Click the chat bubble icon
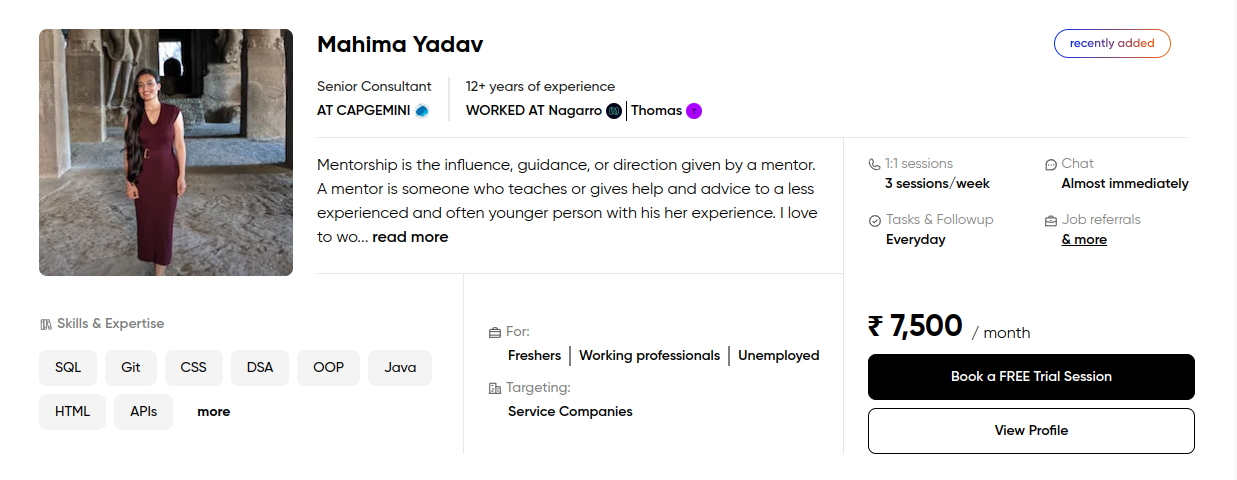 [1051, 164]
